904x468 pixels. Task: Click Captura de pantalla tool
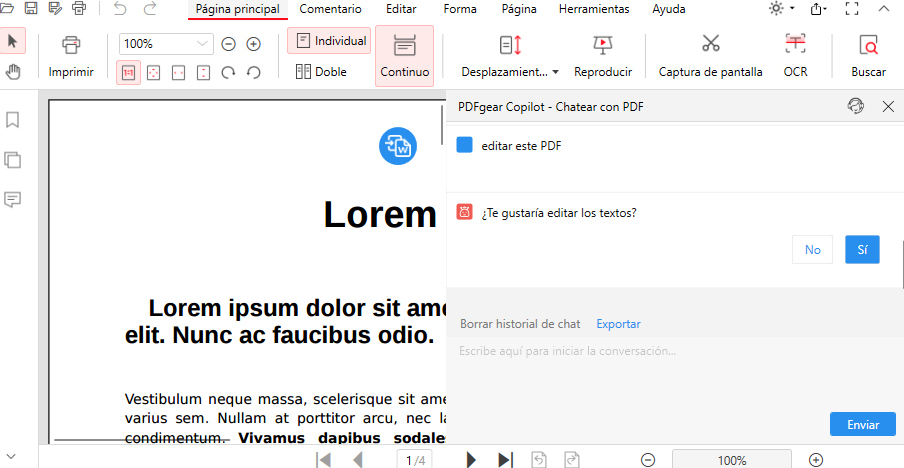pos(711,56)
